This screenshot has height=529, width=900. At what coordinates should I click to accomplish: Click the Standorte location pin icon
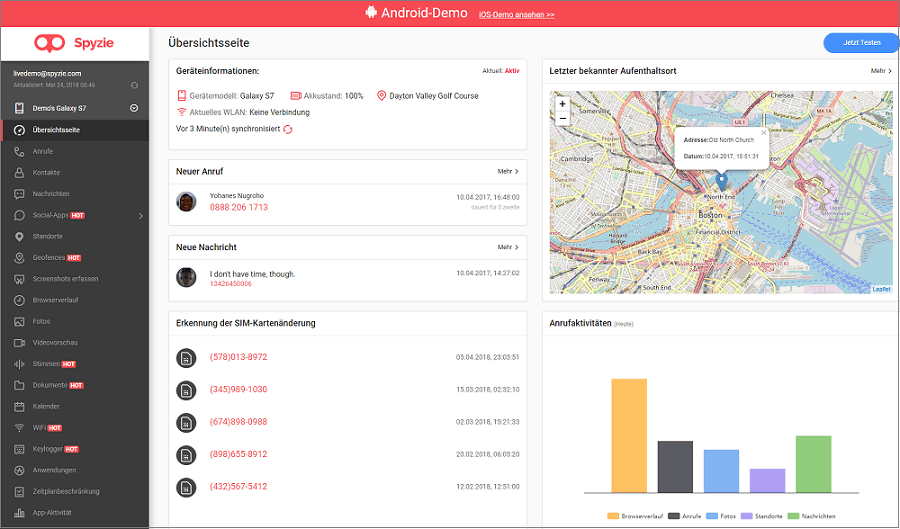(20, 236)
